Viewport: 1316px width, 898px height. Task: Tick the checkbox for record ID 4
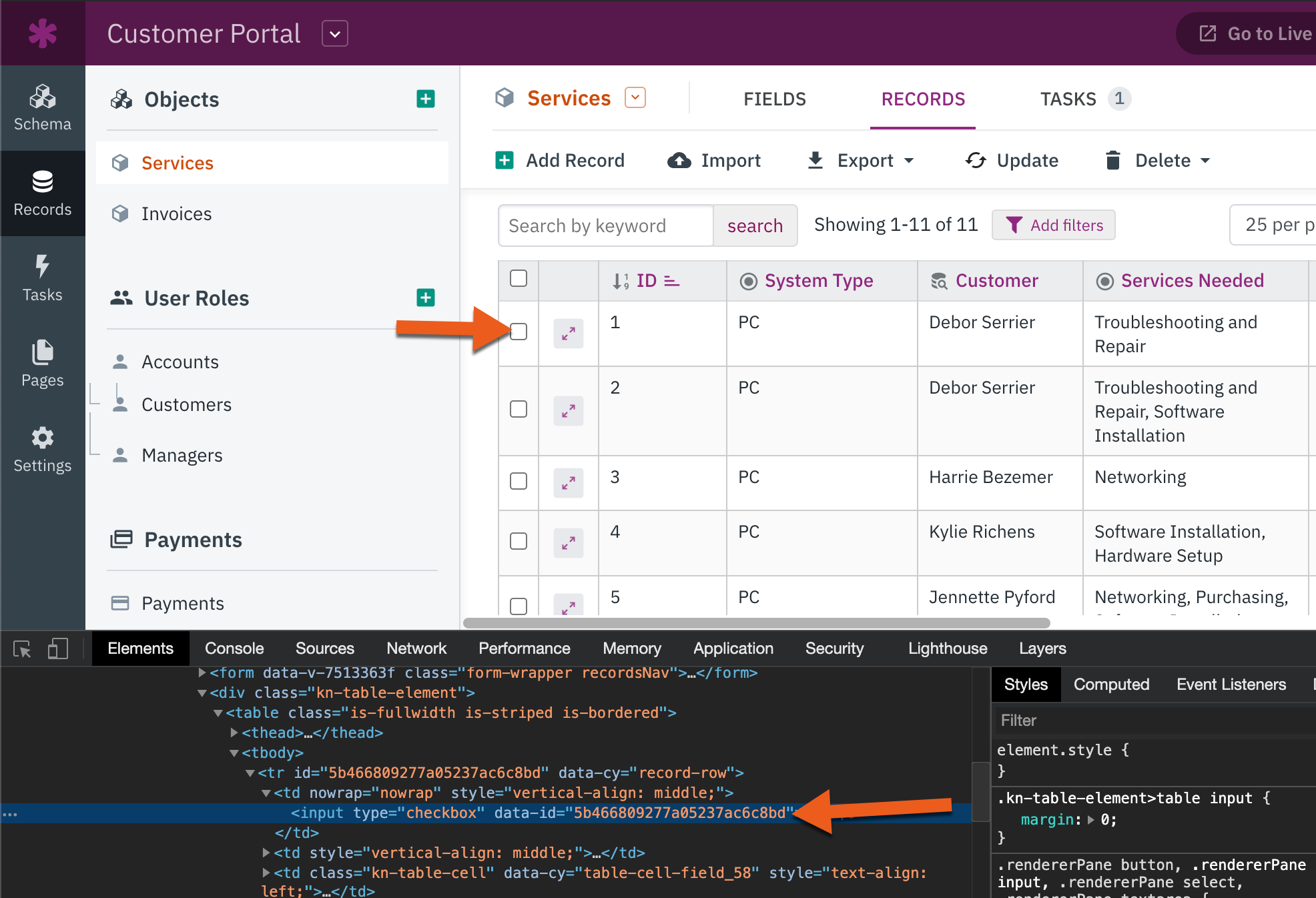pyautogui.click(x=518, y=541)
